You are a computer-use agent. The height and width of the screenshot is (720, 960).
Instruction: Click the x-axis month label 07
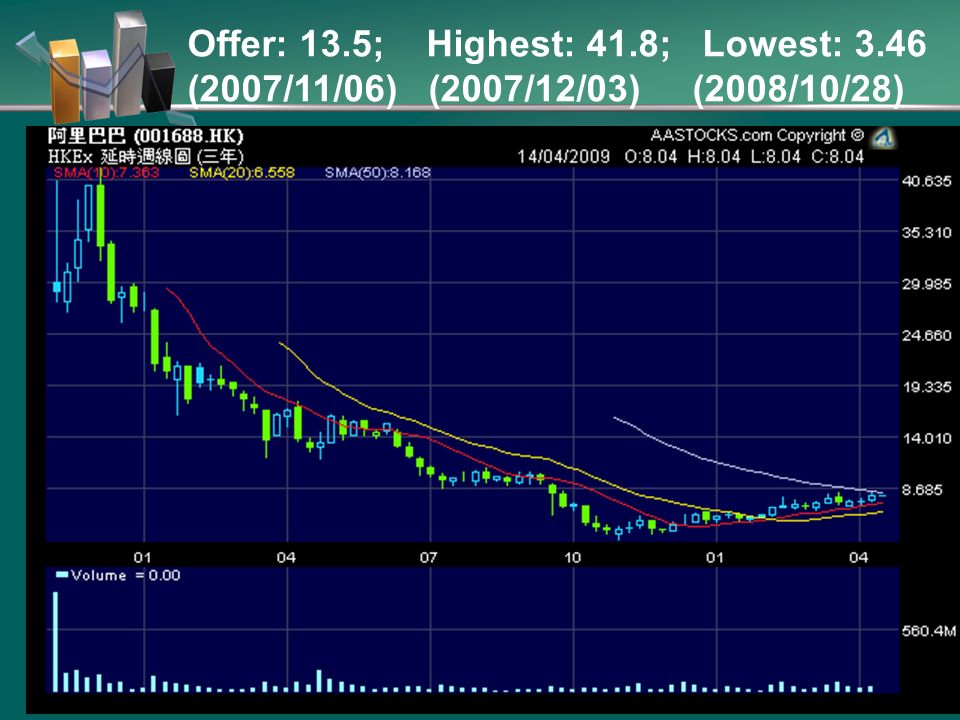[429, 558]
